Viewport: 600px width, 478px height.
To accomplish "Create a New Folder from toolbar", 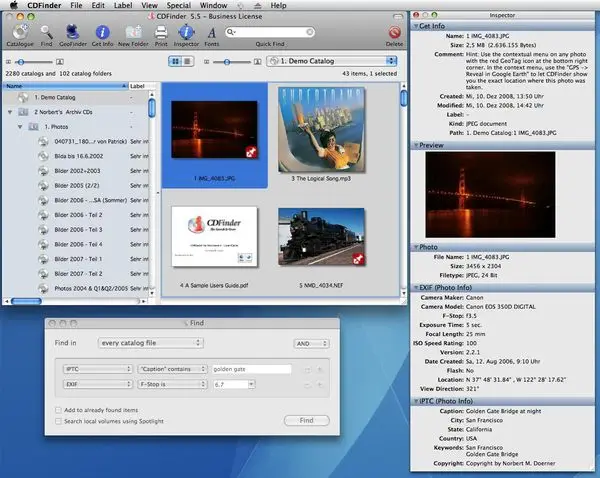I will point(133,32).
